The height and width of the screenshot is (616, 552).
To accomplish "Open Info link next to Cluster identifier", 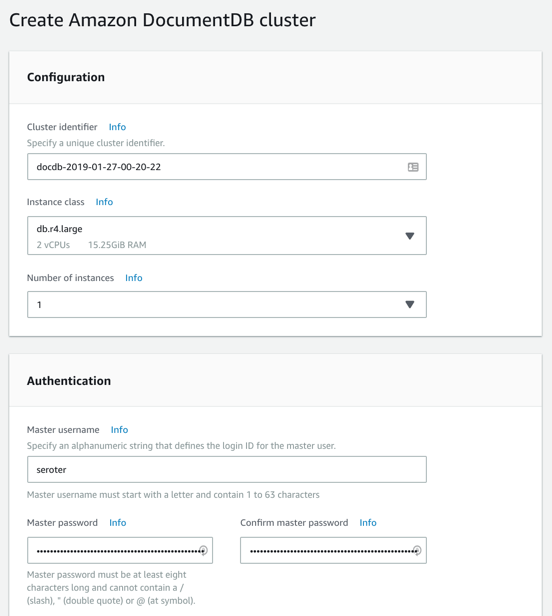I will [x=117, y=127].
